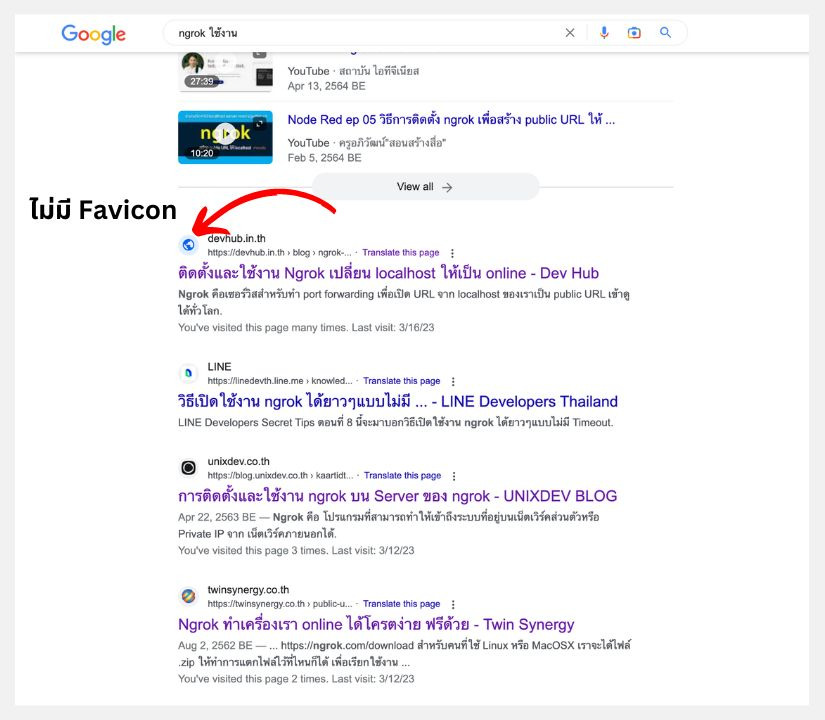Open more options for unixdev.co.th result

[454, 476]
